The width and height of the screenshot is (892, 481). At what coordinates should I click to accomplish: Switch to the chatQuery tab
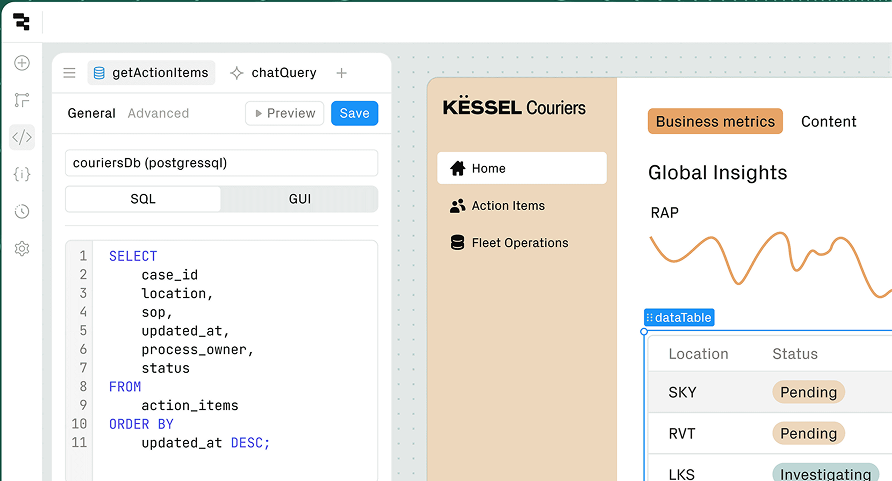click(274, 73)
